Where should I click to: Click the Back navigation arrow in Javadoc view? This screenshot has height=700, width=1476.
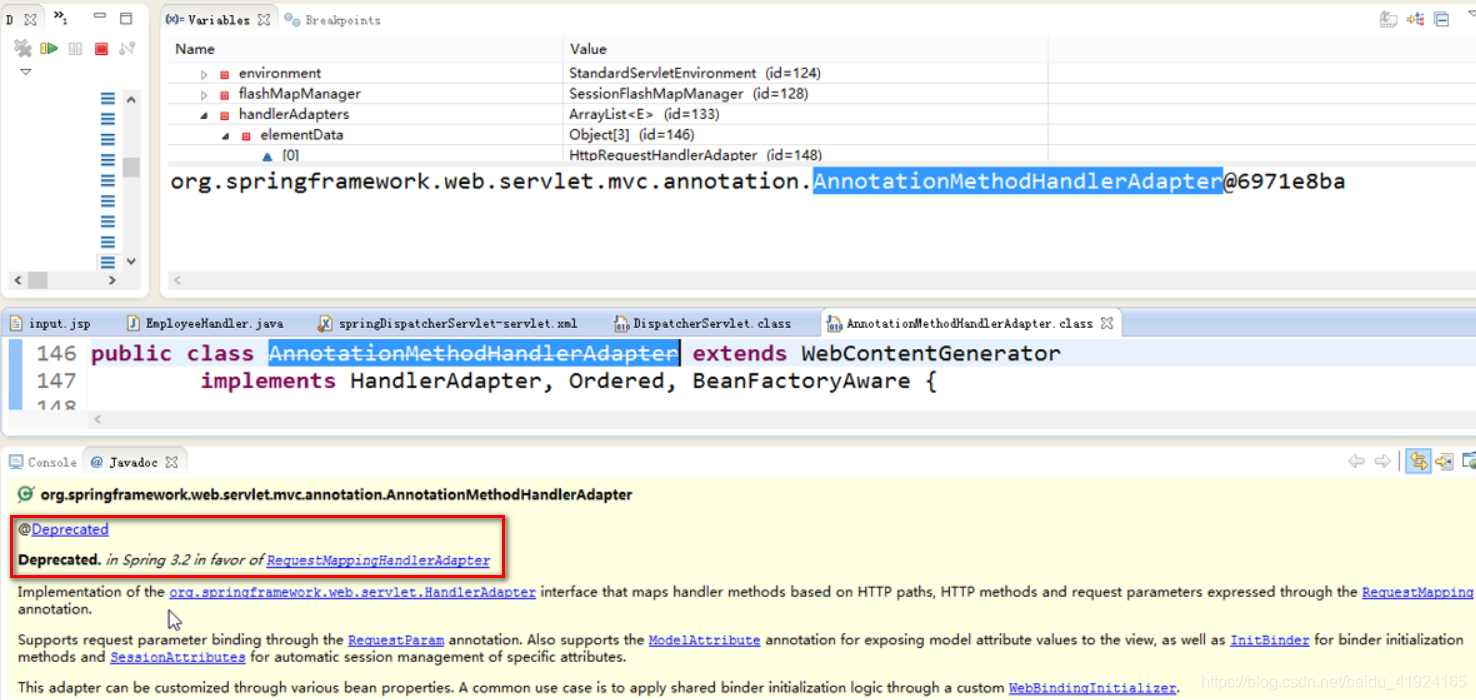point(1356,460)
